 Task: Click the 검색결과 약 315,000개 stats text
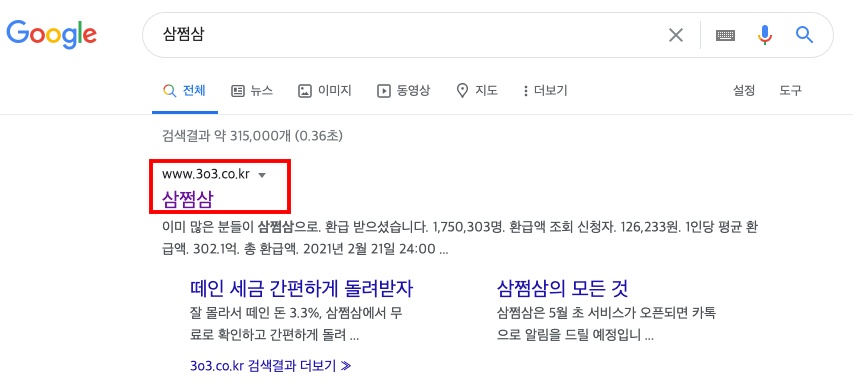click(x=252, y=135)
